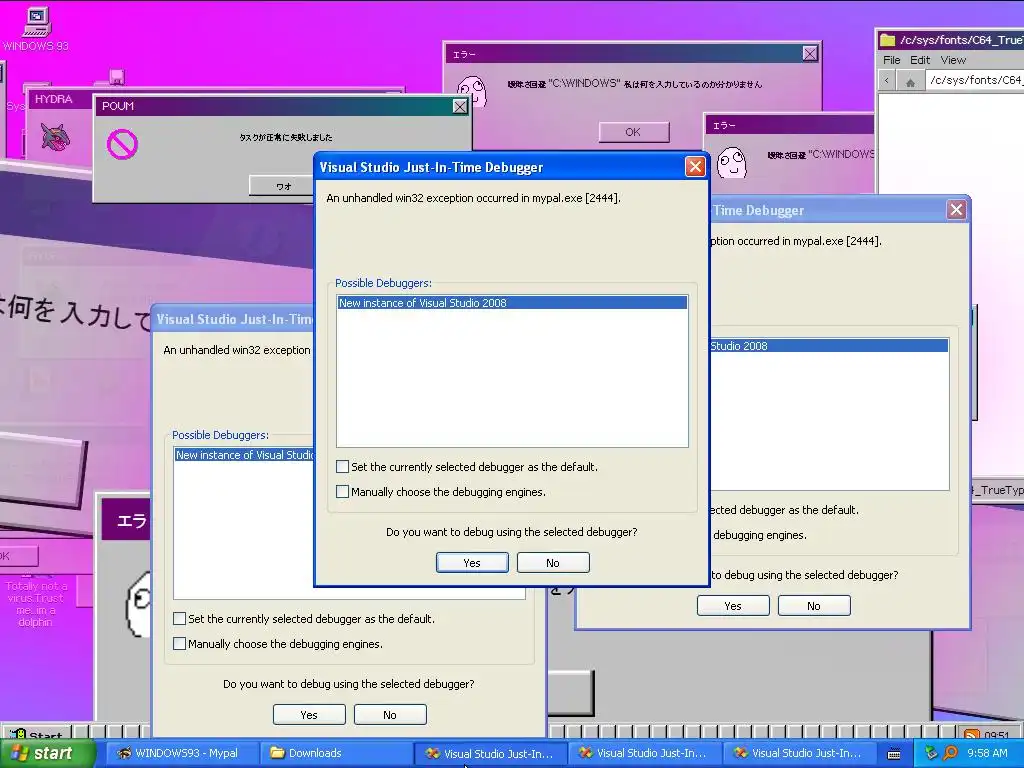The image size is (1024, 768).
Task: Check manual engines box in the bottom-left dialog
Action: pos(180,643)
